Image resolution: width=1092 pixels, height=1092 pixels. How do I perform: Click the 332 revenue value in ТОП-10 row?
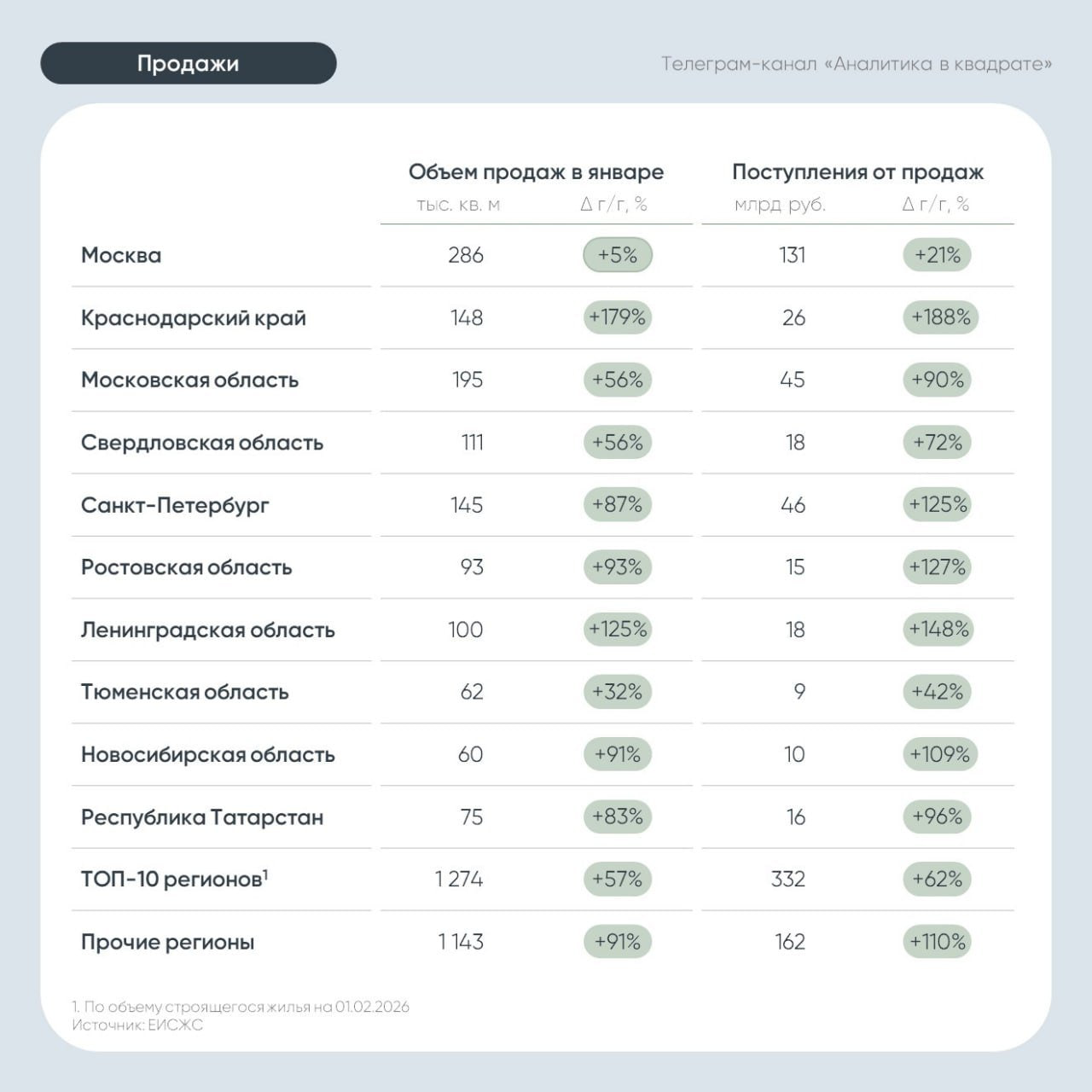click(788, 880)
